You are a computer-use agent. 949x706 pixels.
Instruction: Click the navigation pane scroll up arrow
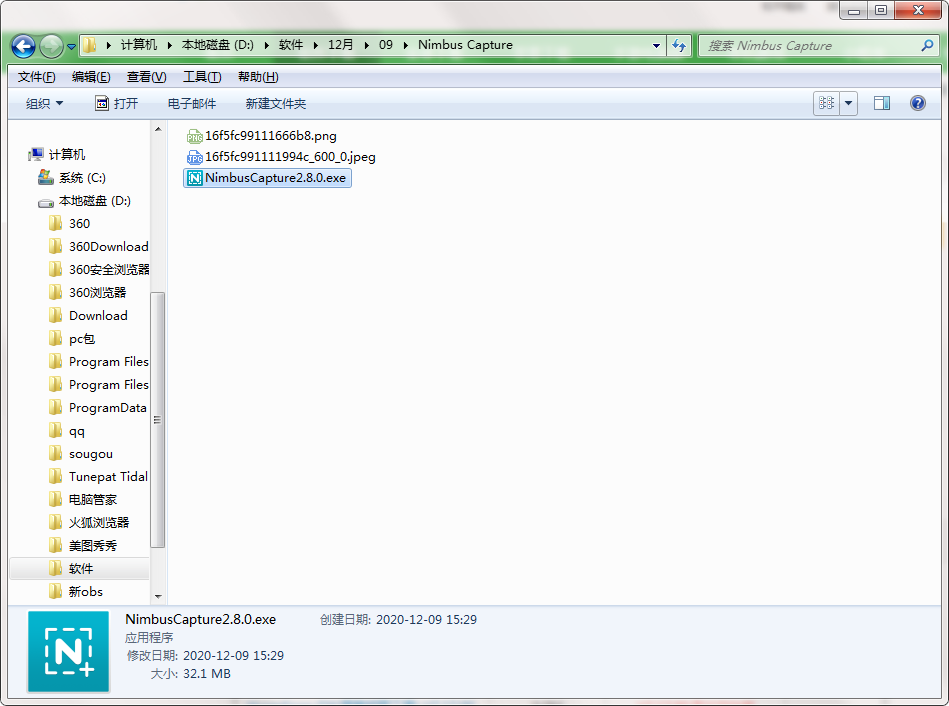tap(158, 129)
